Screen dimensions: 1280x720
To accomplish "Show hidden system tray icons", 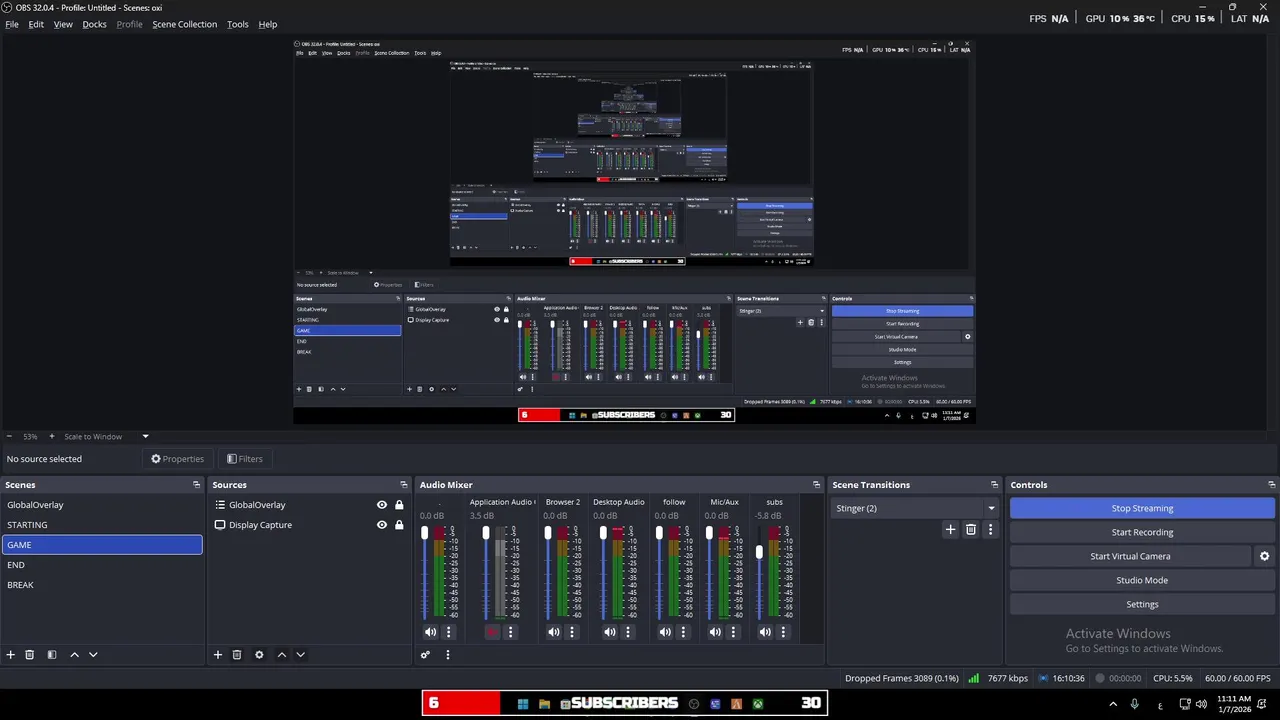I will [1113, 704].
